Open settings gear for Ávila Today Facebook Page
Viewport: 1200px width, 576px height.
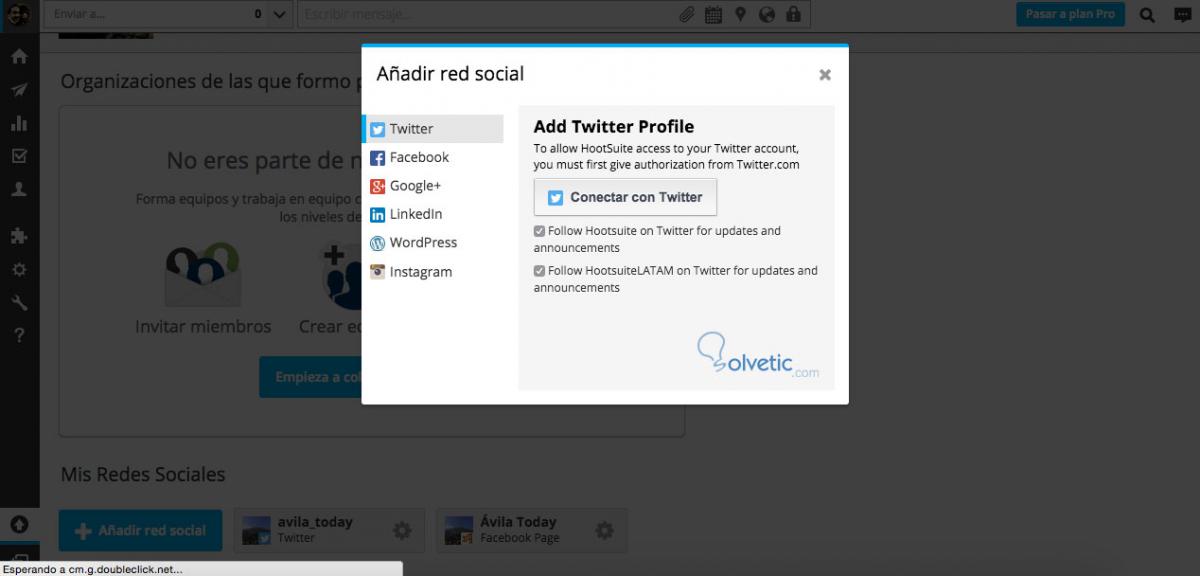point(604,530)
